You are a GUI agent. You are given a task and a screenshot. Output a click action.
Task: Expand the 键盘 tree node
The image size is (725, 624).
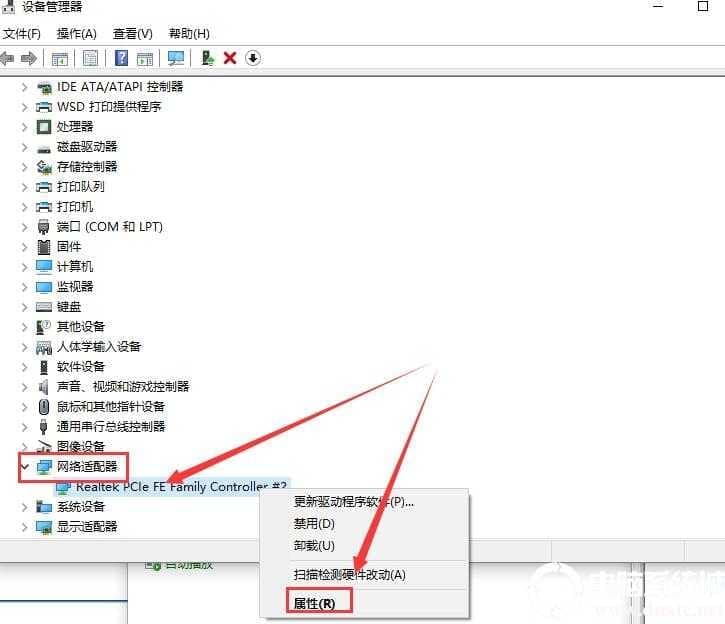25,307
